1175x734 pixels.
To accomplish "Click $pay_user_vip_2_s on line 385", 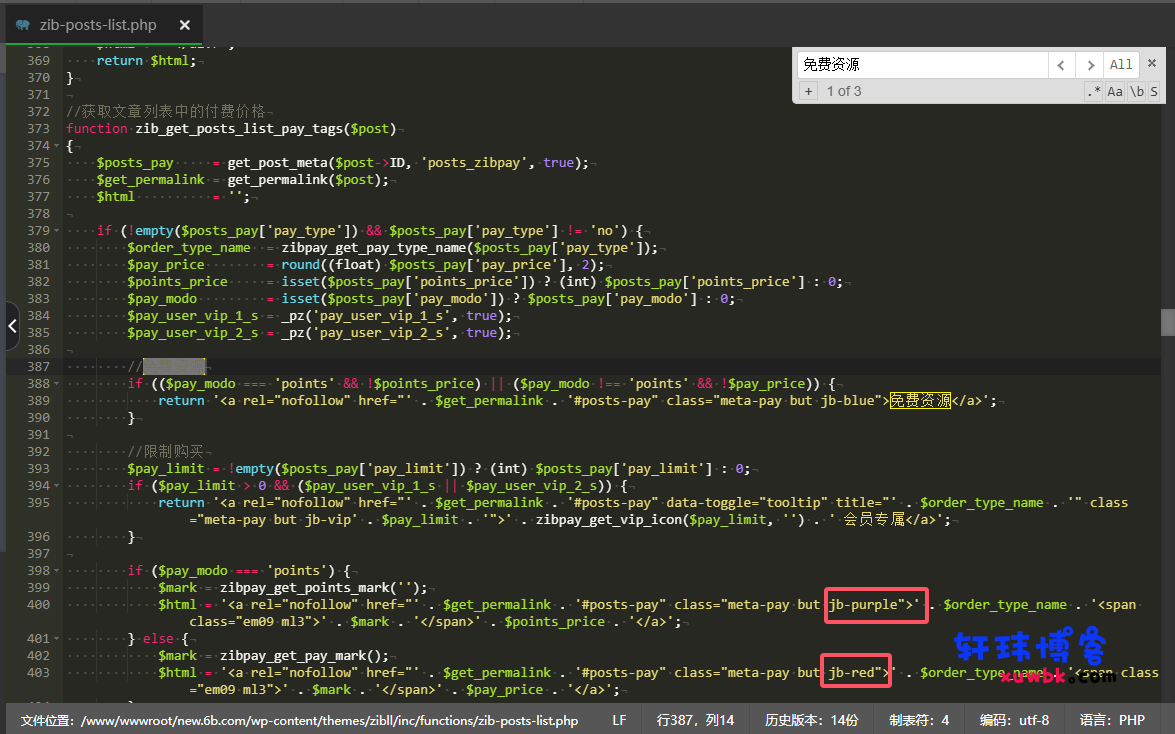I will [193, 333].
